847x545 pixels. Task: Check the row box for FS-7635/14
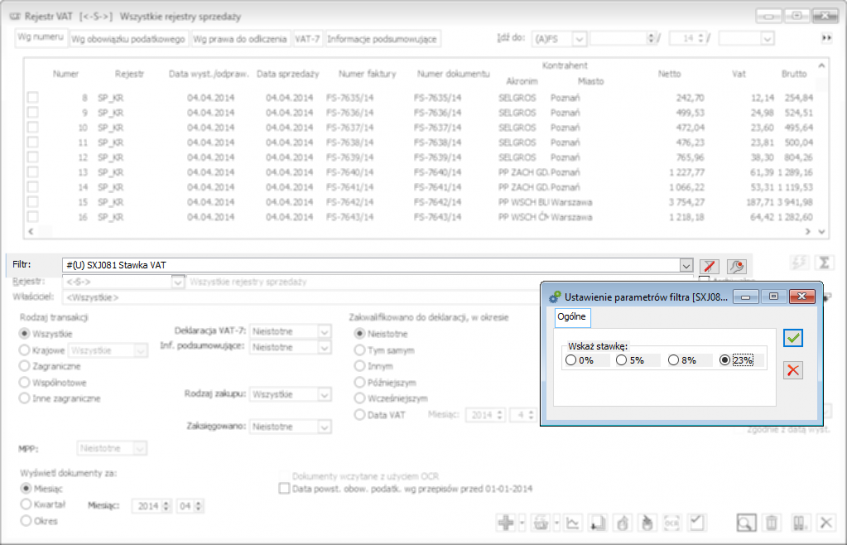tap(33, 97)
